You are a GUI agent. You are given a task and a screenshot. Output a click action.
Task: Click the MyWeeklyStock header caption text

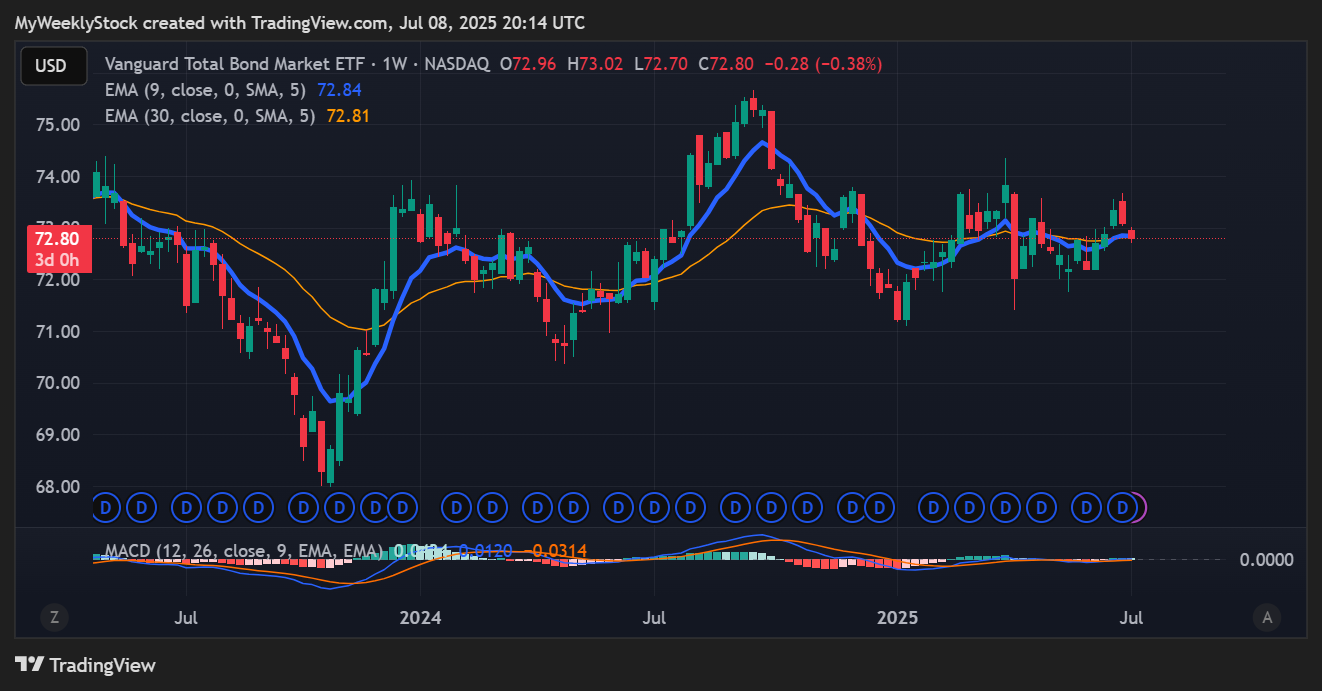(300, 22)
